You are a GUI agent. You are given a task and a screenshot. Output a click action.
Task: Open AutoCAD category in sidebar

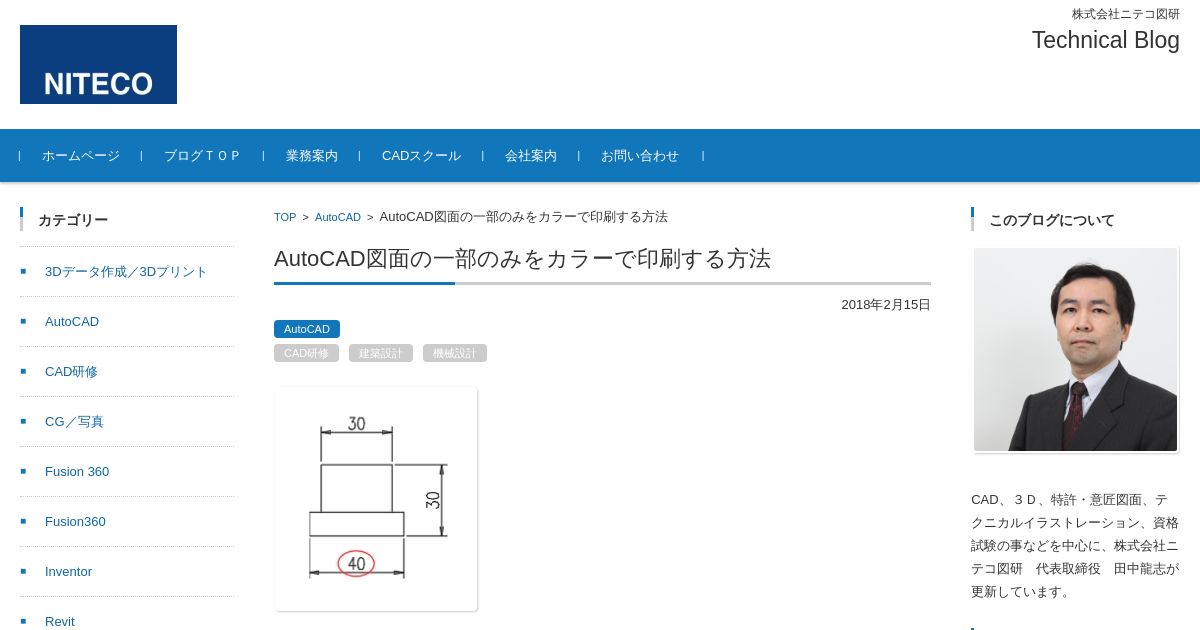[x=72, y=322]
